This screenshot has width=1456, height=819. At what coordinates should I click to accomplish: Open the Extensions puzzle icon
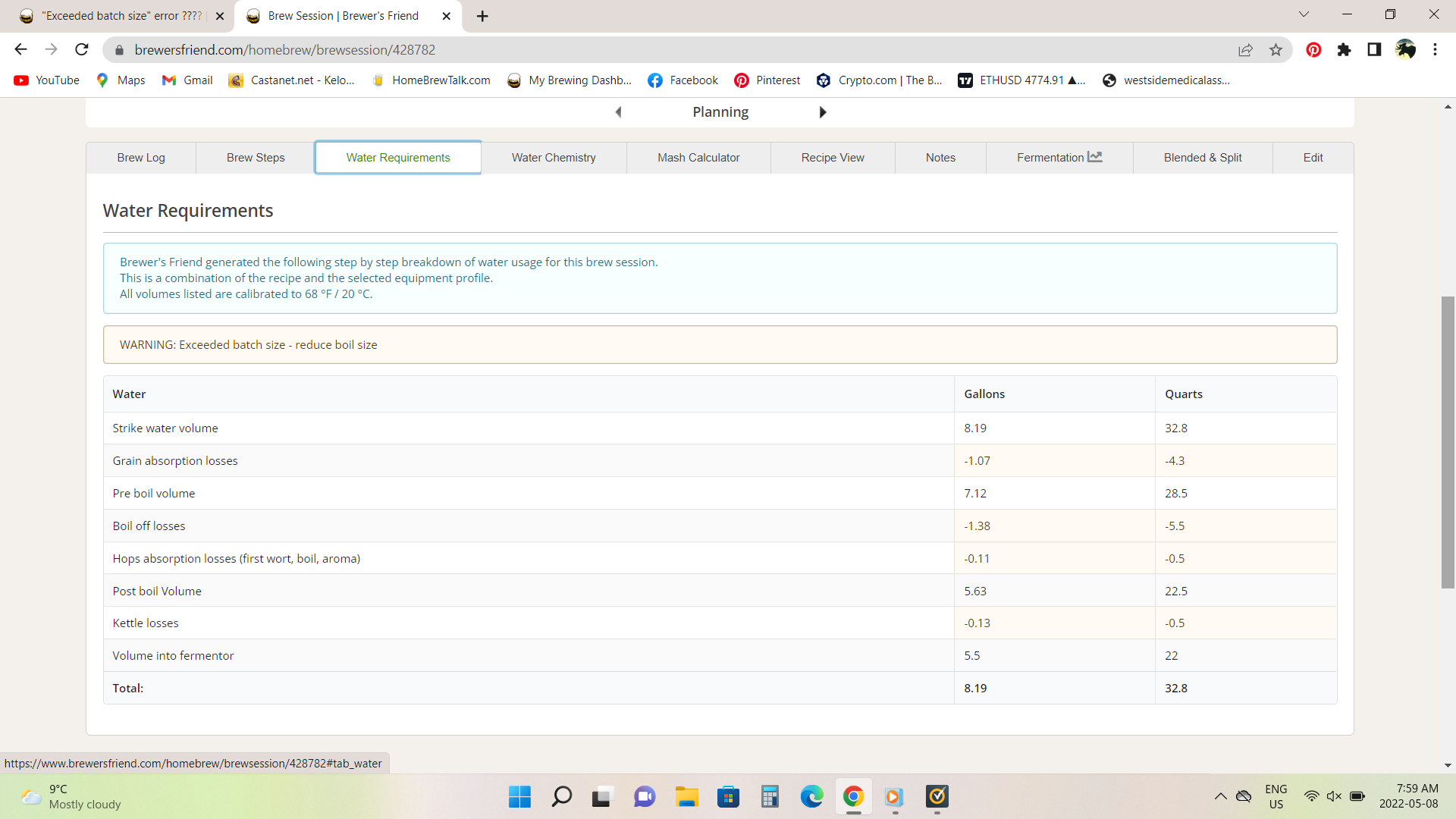1344,50
